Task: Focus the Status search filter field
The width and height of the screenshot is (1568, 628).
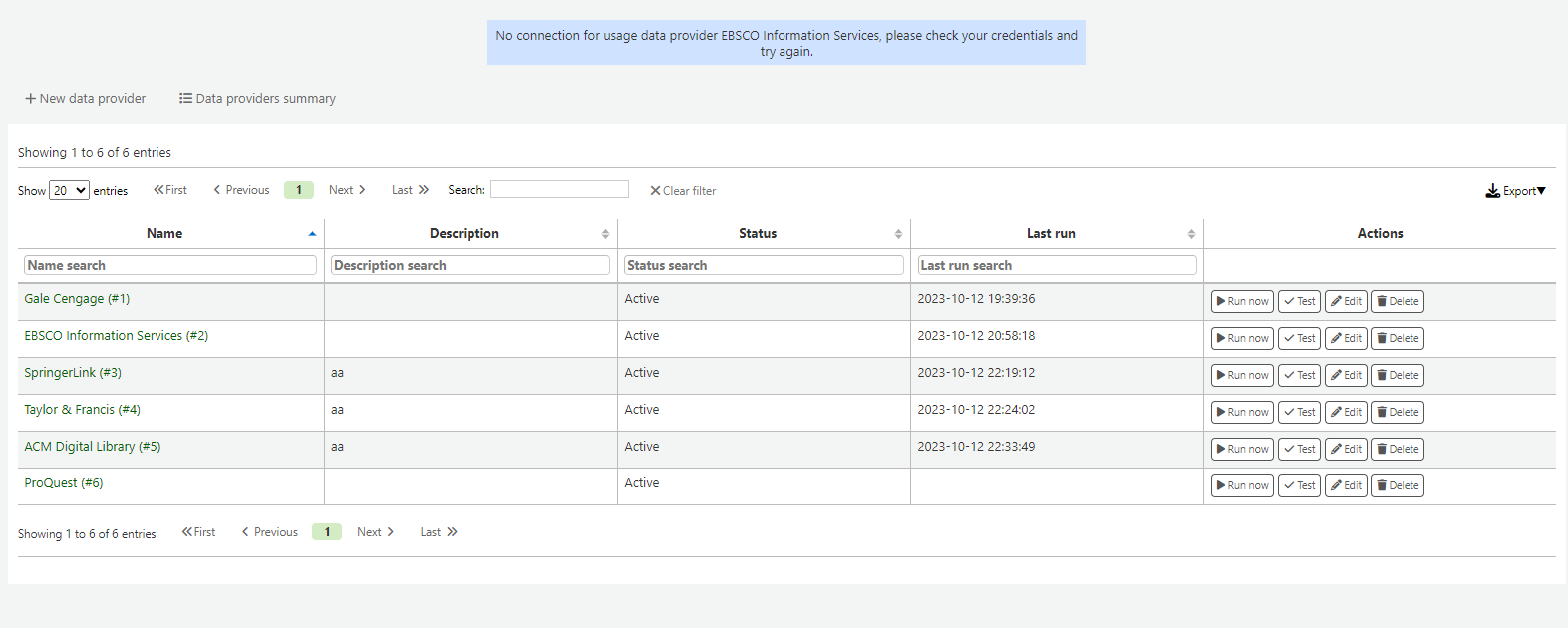Action: tap(764, 265)
